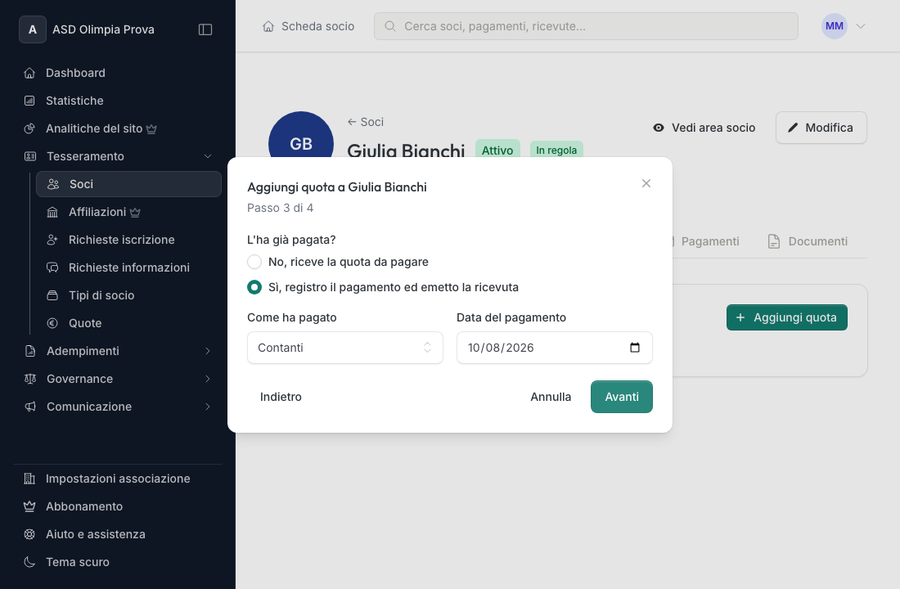Toggle Tema scuro dark theme
The image size is (900, 589).
click(x=118, y=562)
